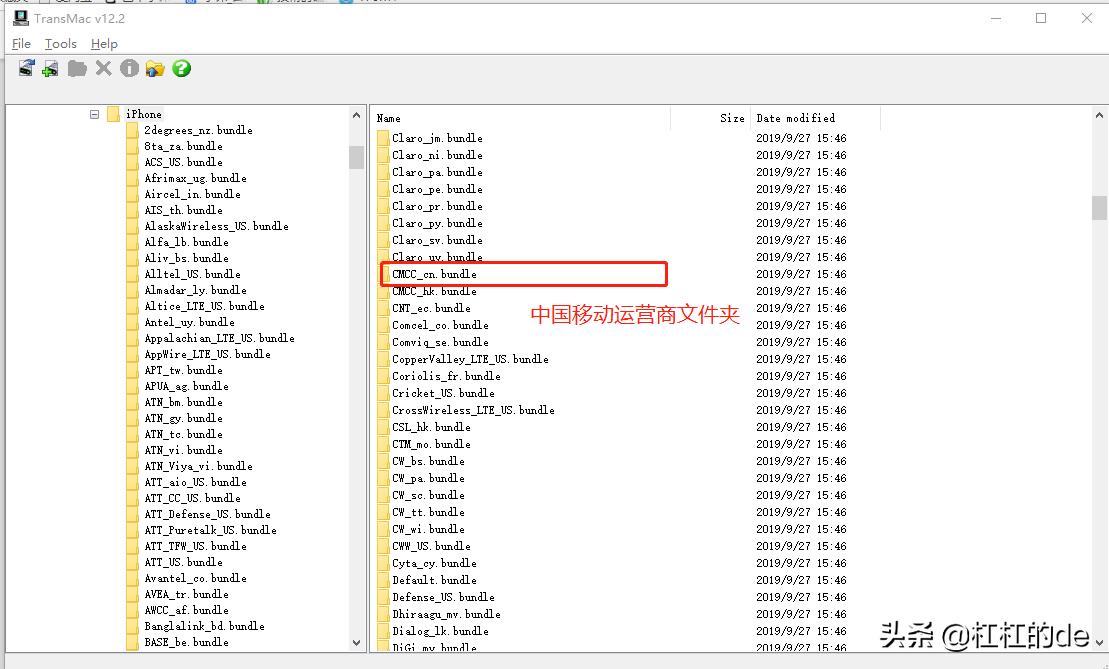Select CMCC_hk.bundle in file list

434,291
